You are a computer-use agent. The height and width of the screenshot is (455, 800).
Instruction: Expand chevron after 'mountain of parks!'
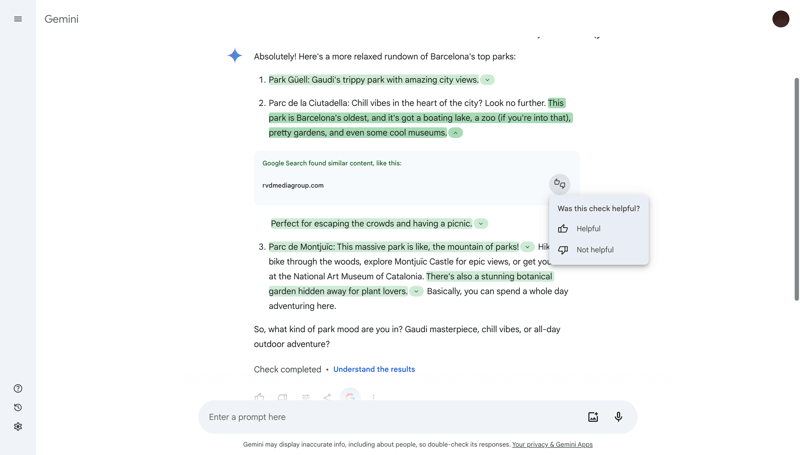pyautogui.click(x=527, y=247)
